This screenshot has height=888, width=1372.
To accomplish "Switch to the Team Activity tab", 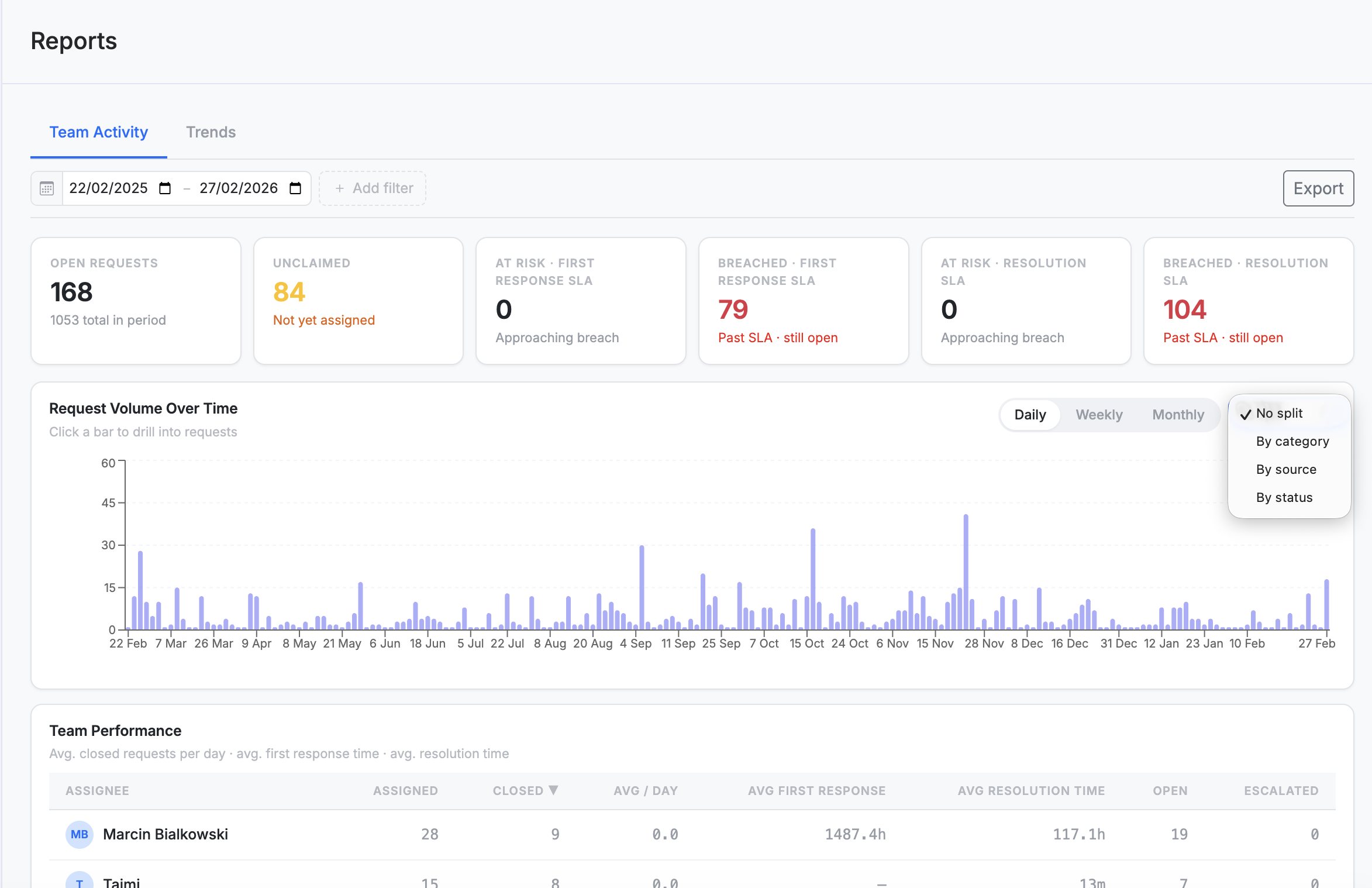I will pyautogui.click(x=99, y=132).
